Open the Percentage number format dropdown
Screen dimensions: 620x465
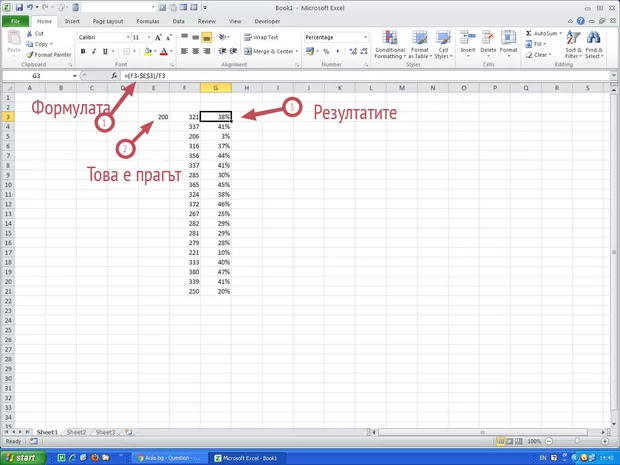pos(365,37)
